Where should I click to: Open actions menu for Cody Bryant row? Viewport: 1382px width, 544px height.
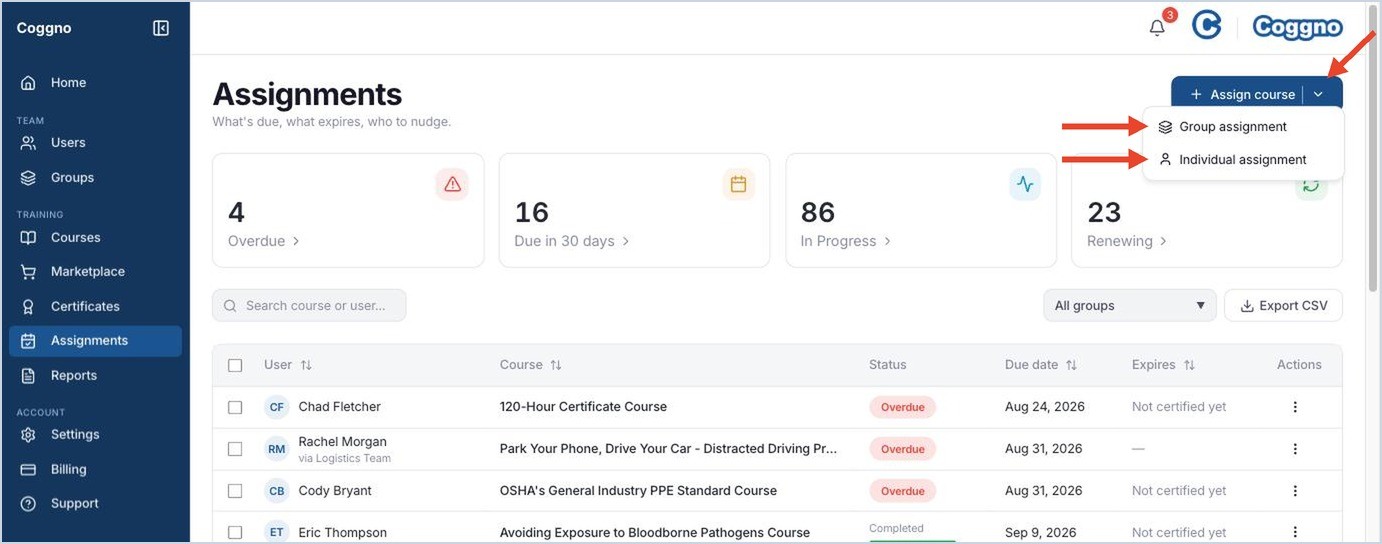(1295, 491)
